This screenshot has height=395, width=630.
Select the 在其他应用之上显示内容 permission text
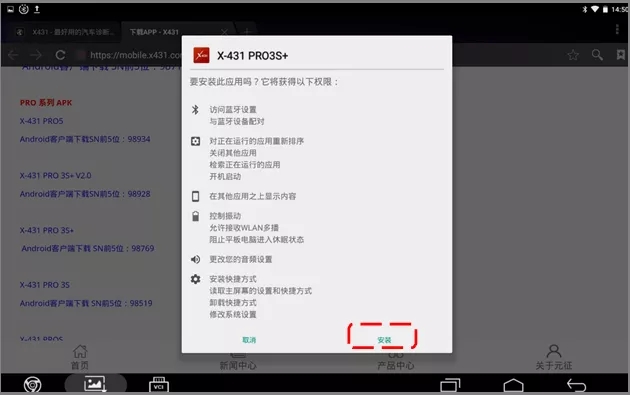point(252,196)
